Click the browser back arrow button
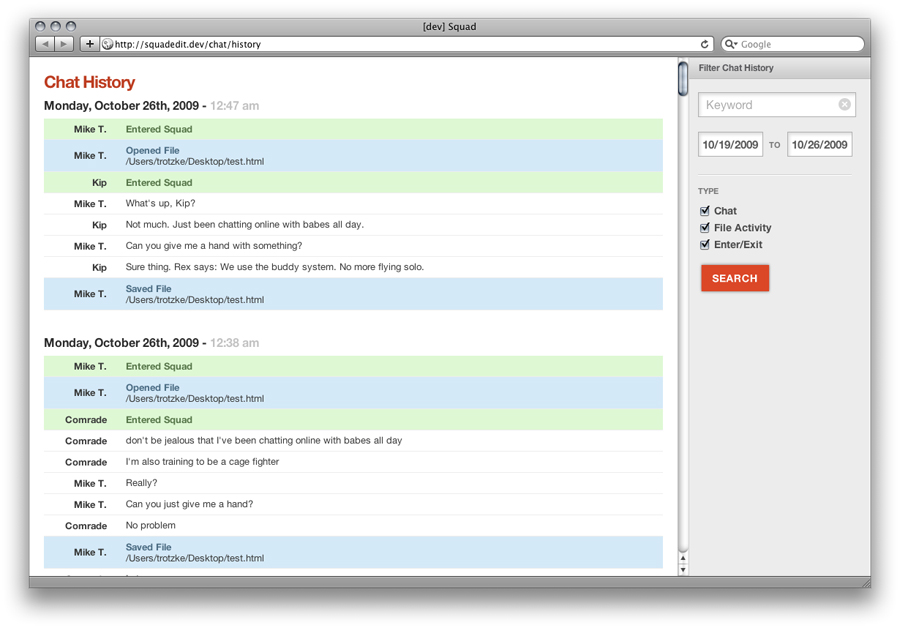Viewport: 900px width, 628px height. tap(45, 44)
